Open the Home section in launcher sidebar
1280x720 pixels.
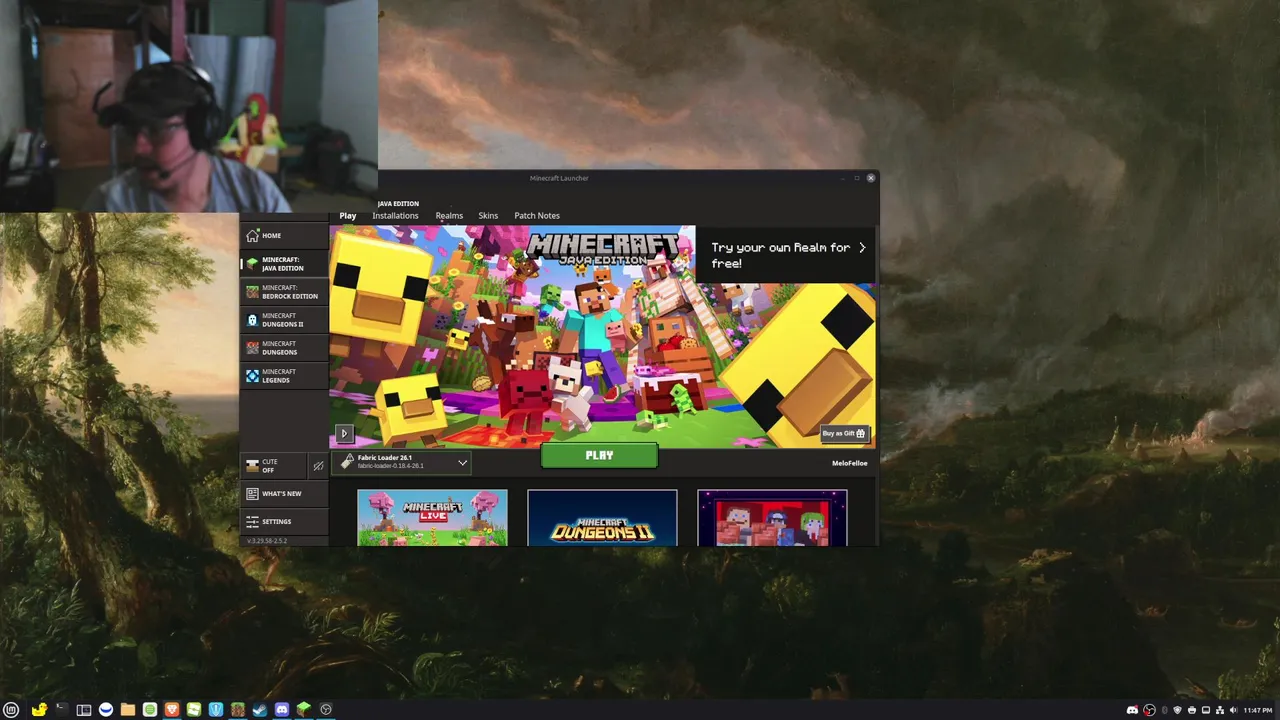(x=284, y=236)
